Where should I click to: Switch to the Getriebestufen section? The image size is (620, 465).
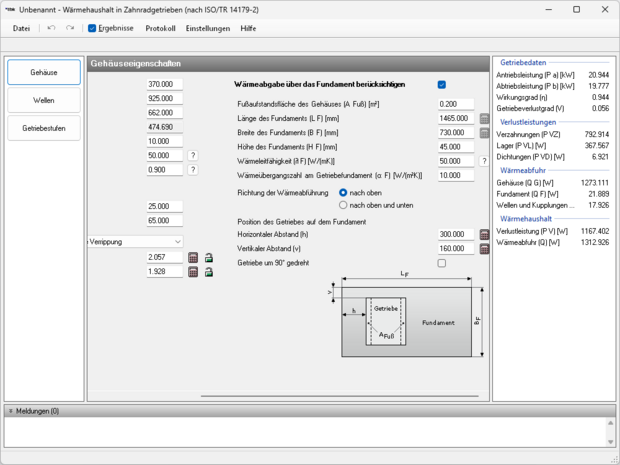[43, 128]
